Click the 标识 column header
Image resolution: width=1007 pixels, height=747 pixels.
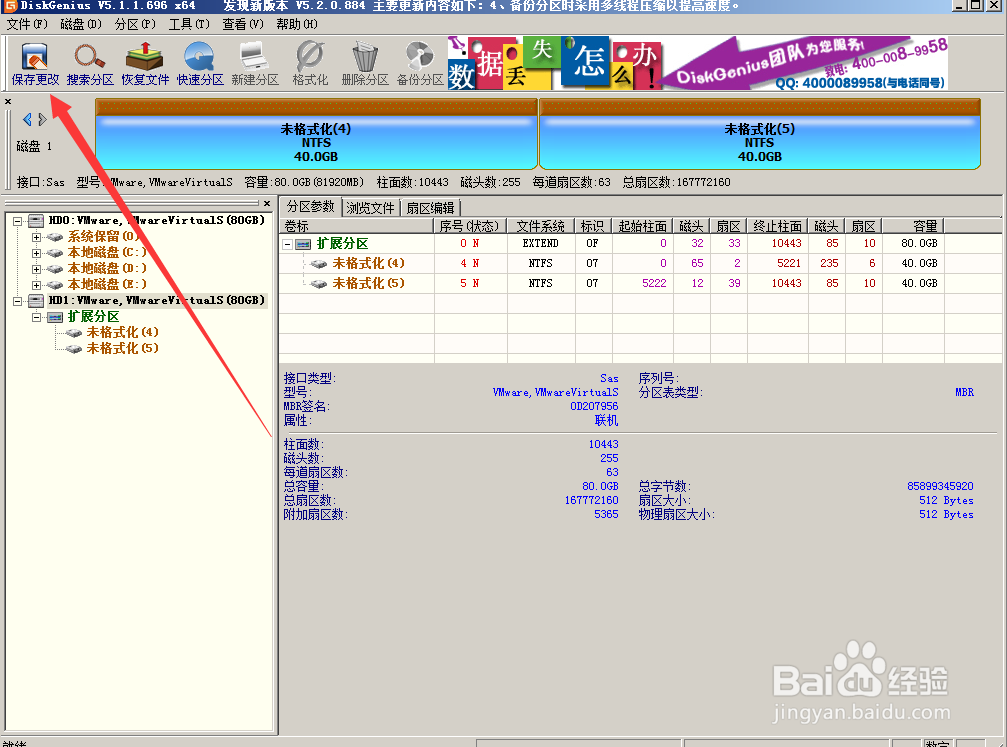click(593, 226)
